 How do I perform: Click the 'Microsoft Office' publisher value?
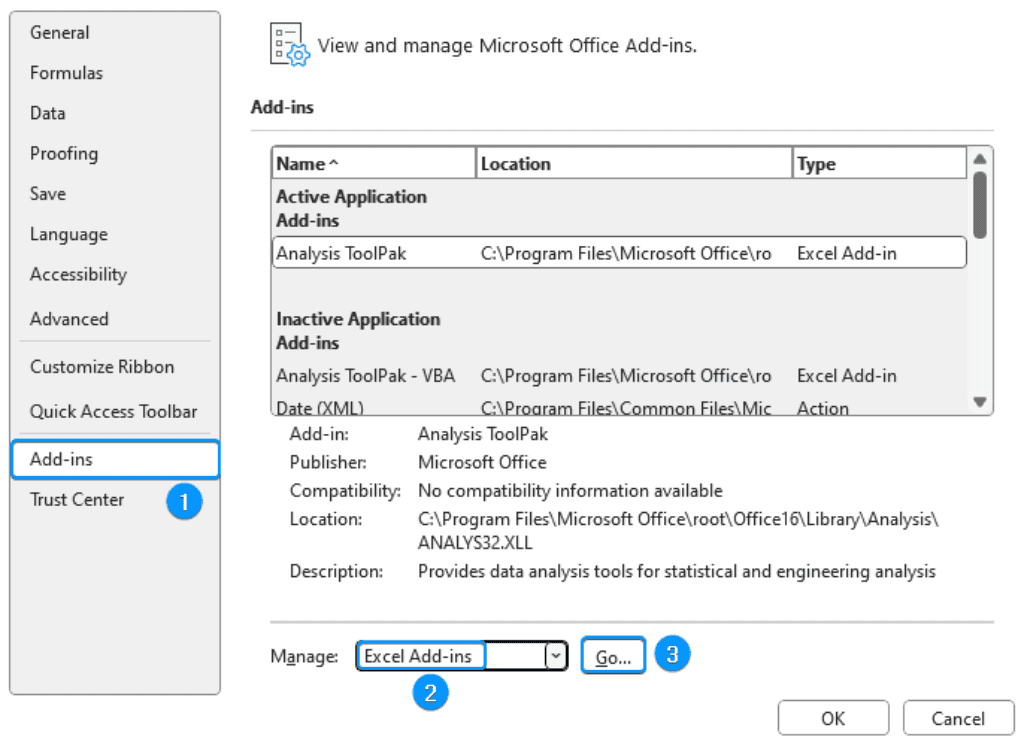[x=482, y=462]
